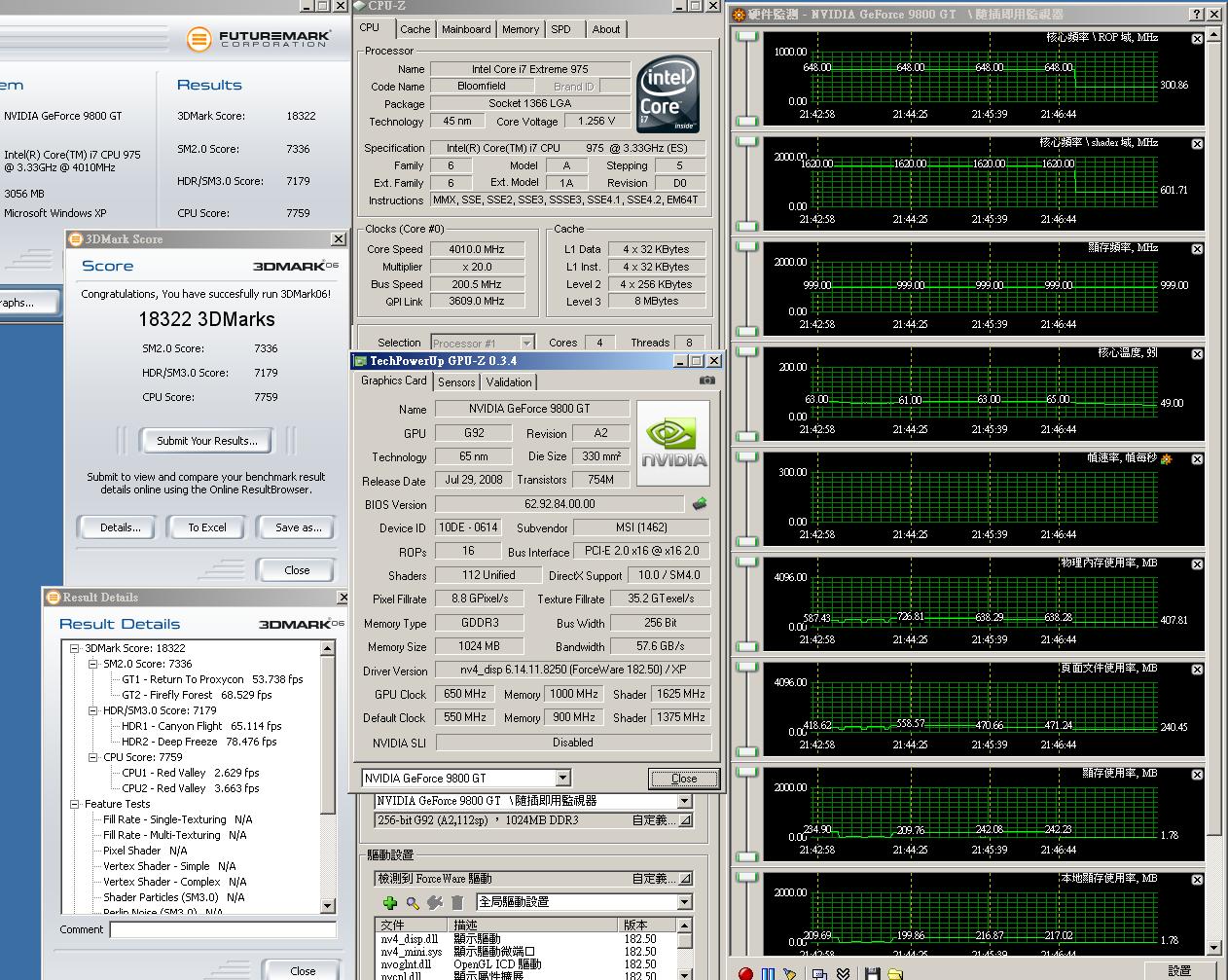Click the trash icon in driver settings
The image size is (1228, 980).
click(457, 903)
